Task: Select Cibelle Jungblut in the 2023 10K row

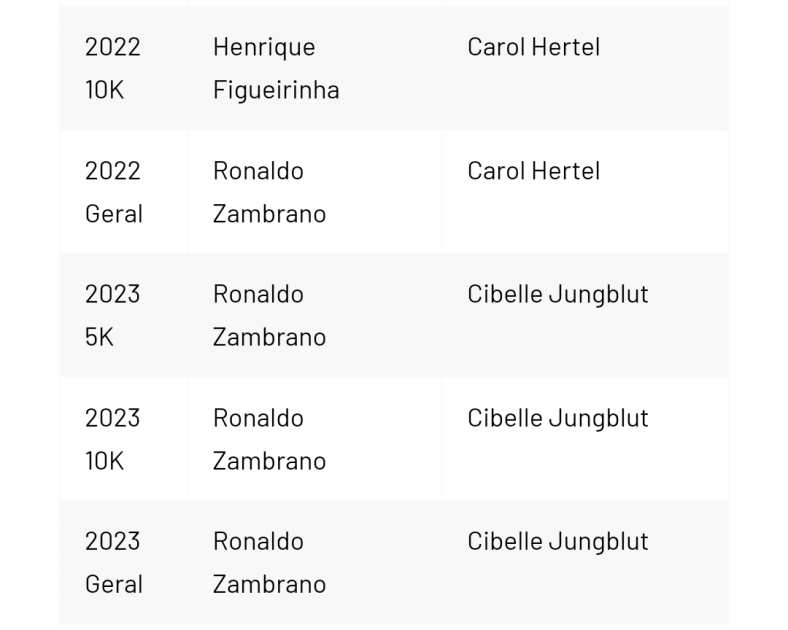Action: coord(557,418)
